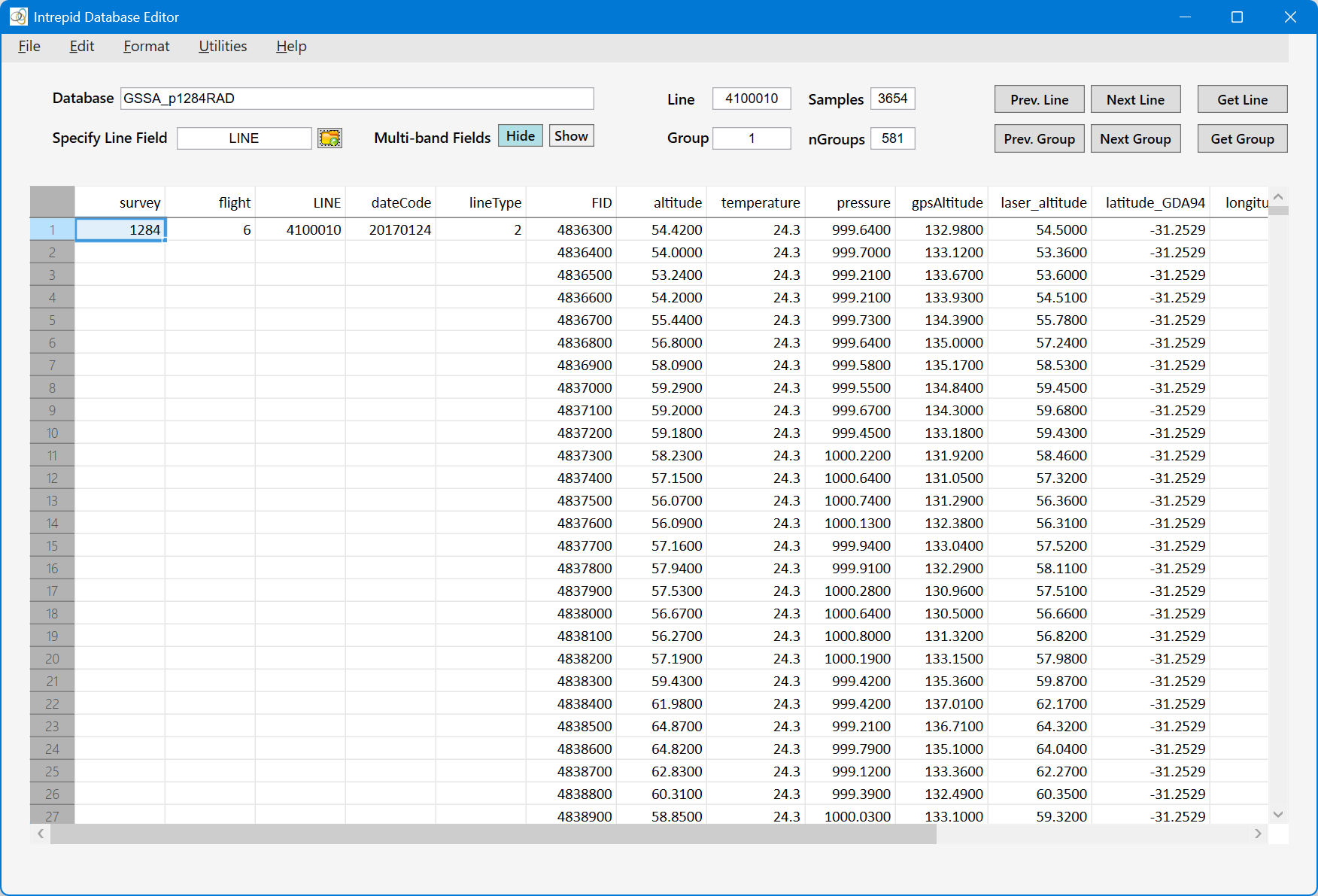Select the FID column header

(572, 202)
